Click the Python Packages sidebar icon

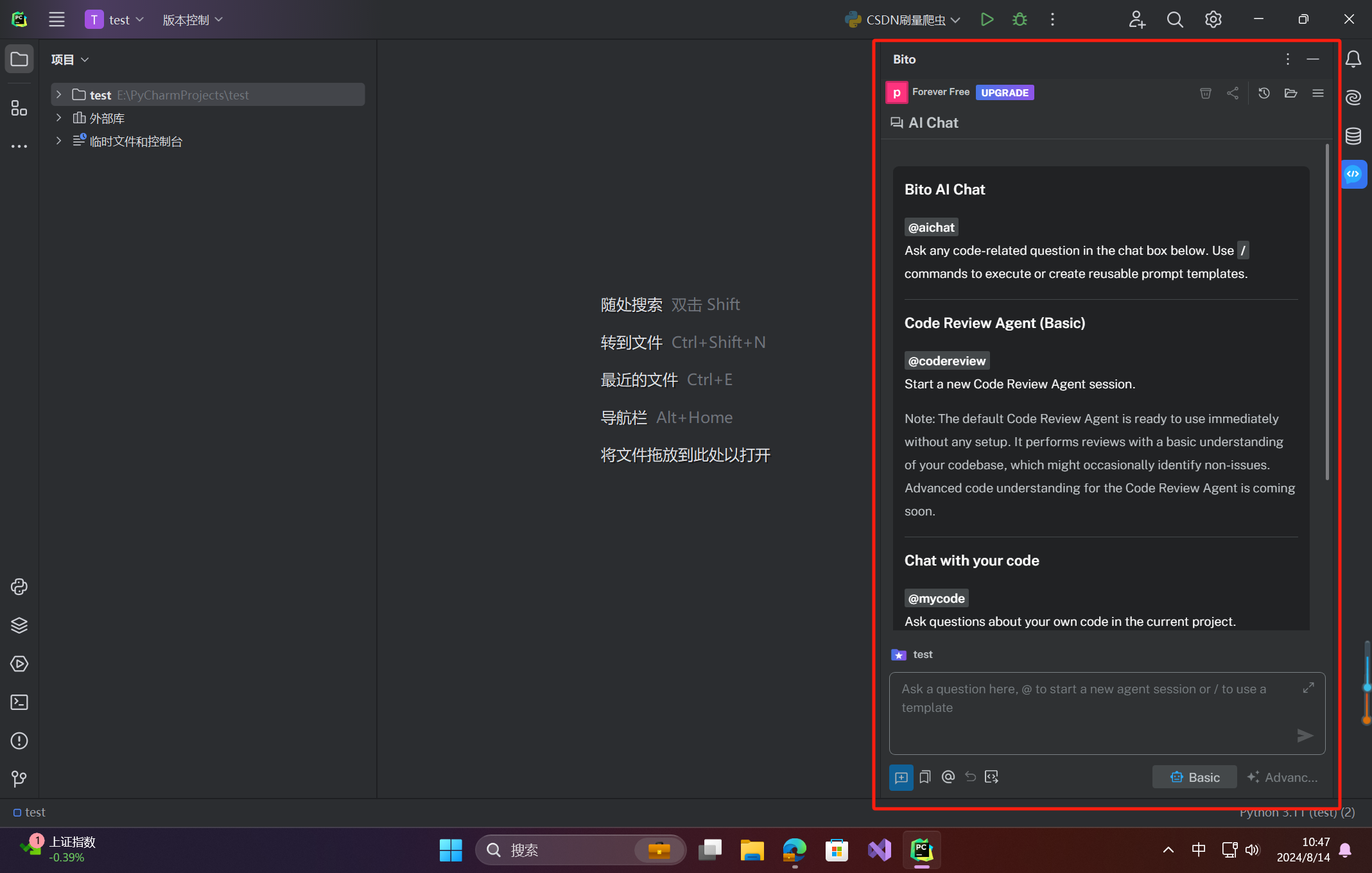[x=19, y=625]
